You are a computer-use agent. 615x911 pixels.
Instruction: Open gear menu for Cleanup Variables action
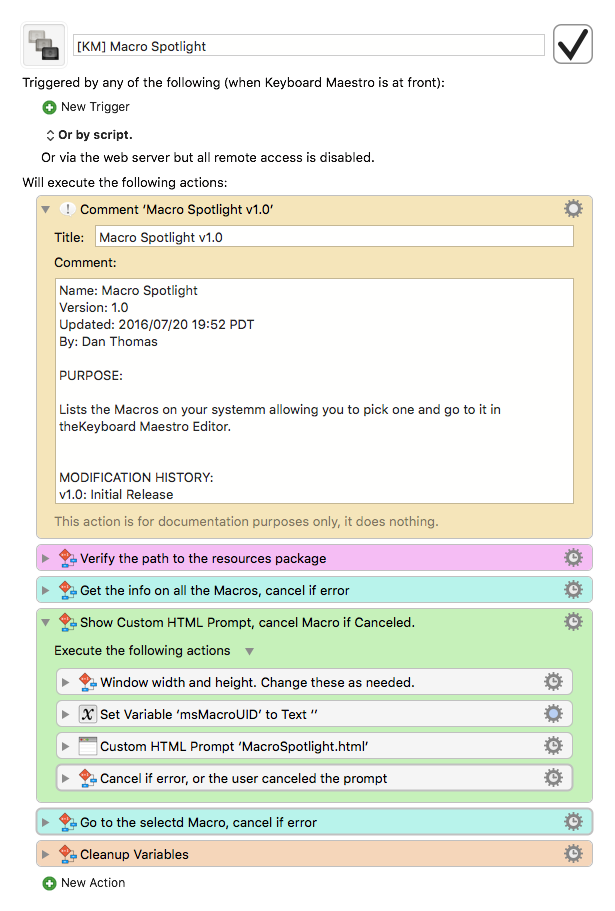click(573, 853)
